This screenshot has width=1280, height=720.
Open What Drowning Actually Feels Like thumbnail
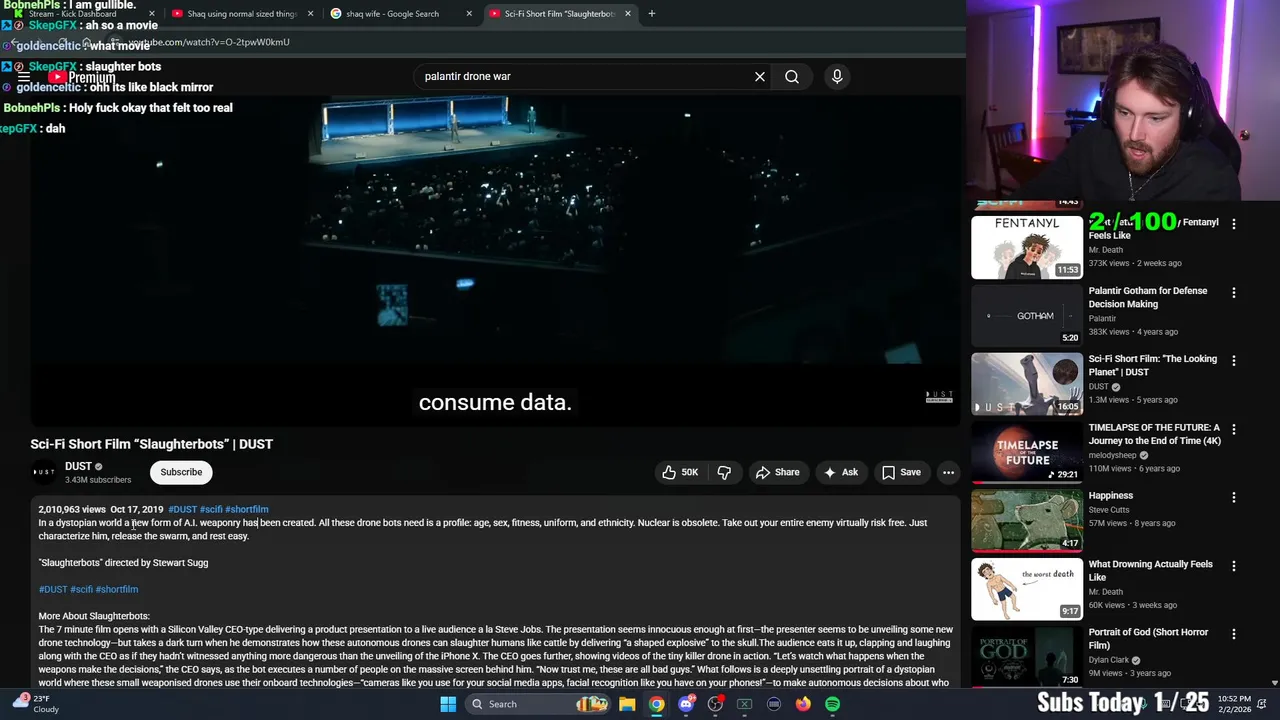point(1026,588)
